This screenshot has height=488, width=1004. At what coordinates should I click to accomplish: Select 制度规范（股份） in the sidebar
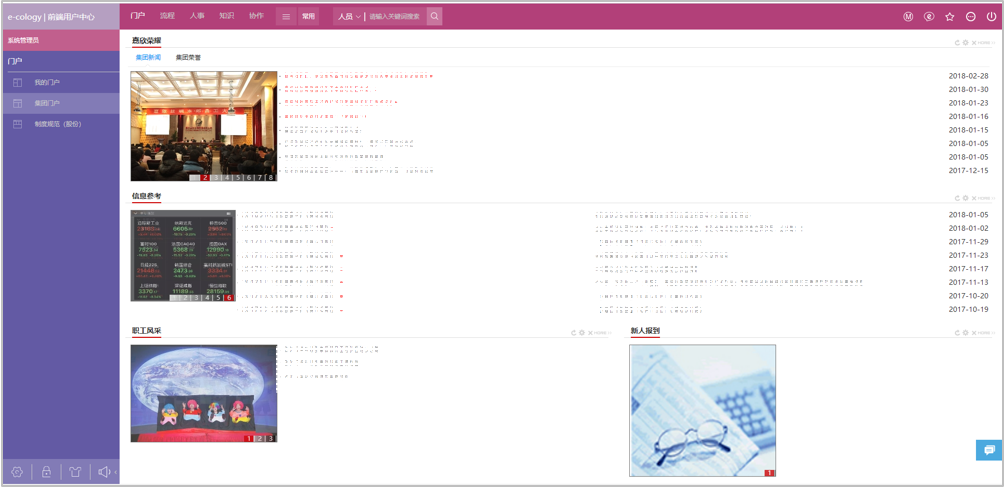tap(61, 124)
